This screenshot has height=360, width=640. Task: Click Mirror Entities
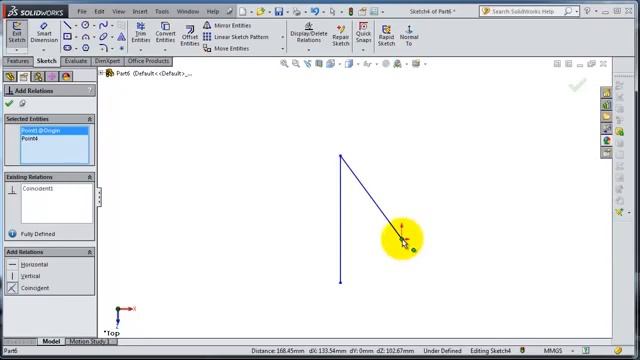(x=227, y=25)
